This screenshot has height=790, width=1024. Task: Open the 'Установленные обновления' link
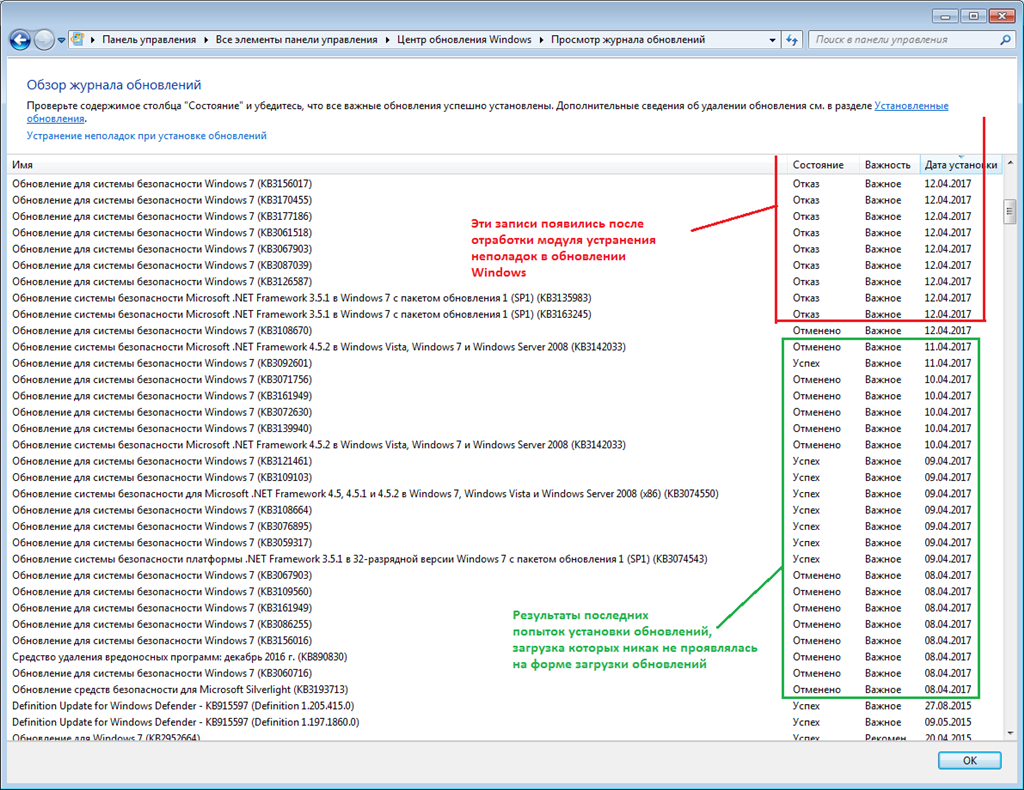point(911,106)
